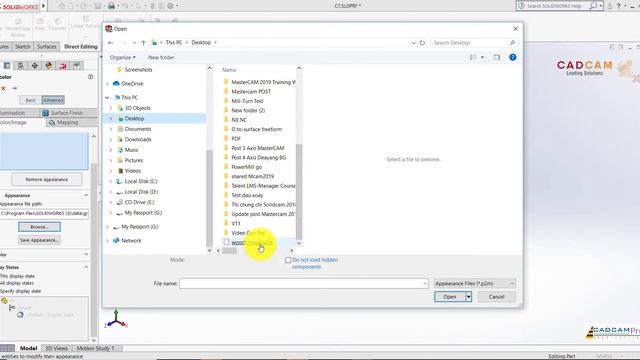Click the search magnifier in Search Desktop

click(512, 42)
